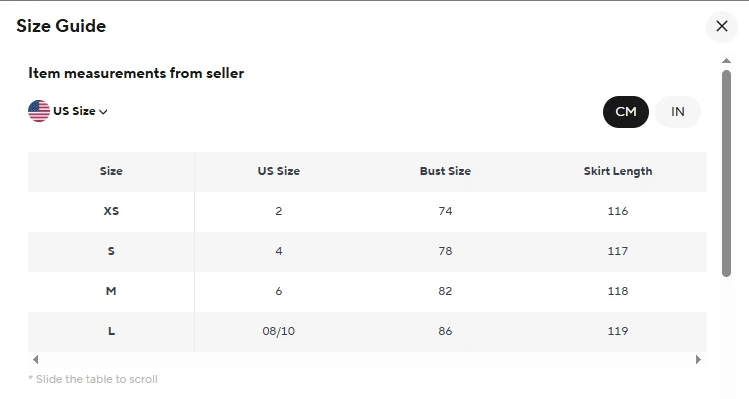The image size is (749, 399).
Task: Select the Size column header
Action: click(x=111, y=171)
